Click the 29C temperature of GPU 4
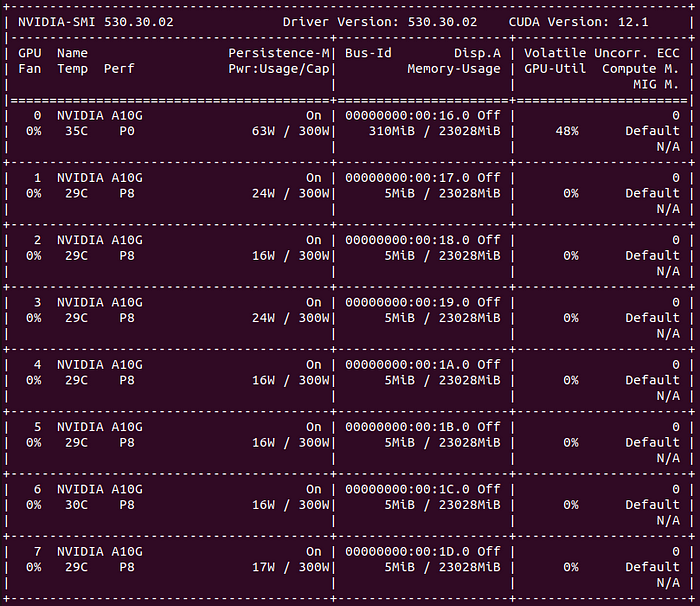Image resolution: width=700 pixels, height=606 pixels. click(x=76, y=380)
